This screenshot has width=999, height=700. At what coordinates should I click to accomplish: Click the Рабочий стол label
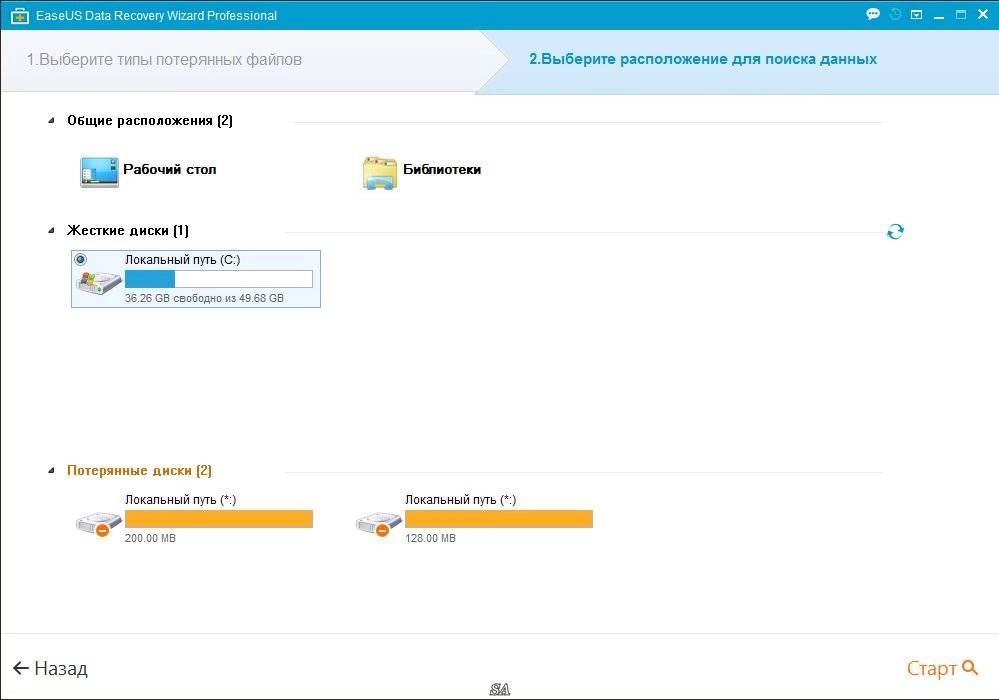click(169, 169)
